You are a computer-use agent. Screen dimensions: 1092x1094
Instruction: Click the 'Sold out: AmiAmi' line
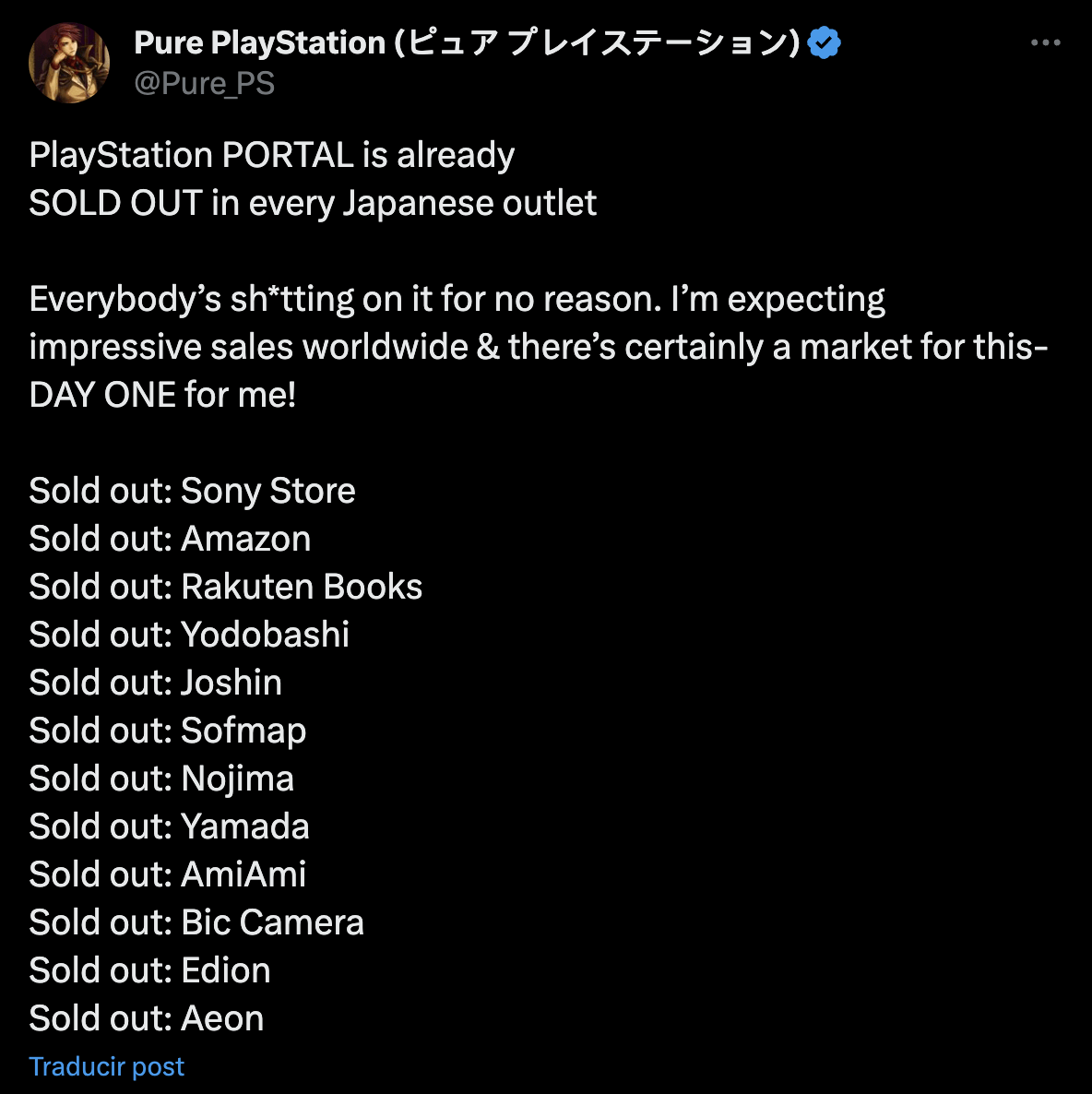[168, 874]
